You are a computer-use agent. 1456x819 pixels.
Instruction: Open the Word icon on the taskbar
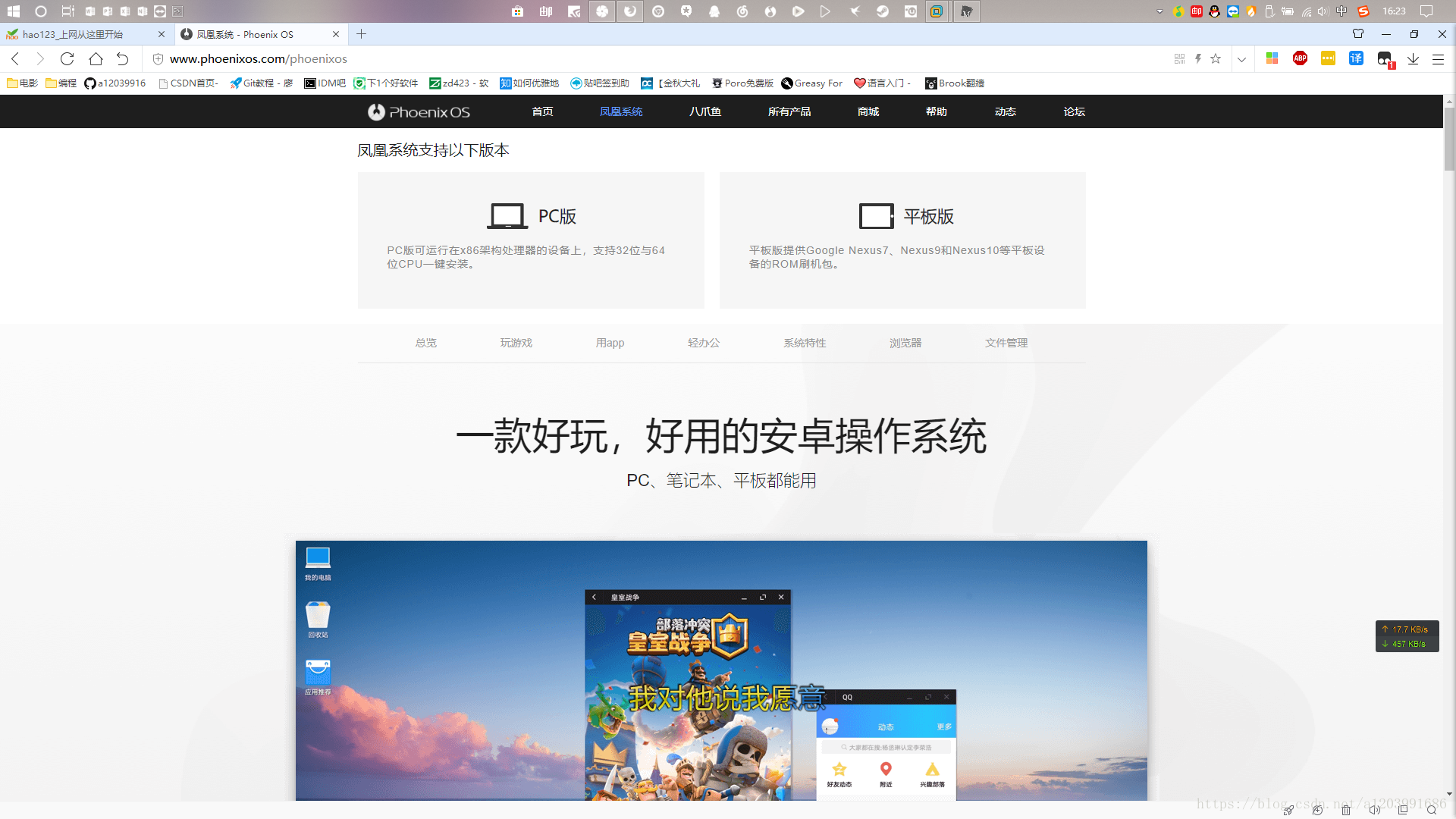[x=90, y=11]
